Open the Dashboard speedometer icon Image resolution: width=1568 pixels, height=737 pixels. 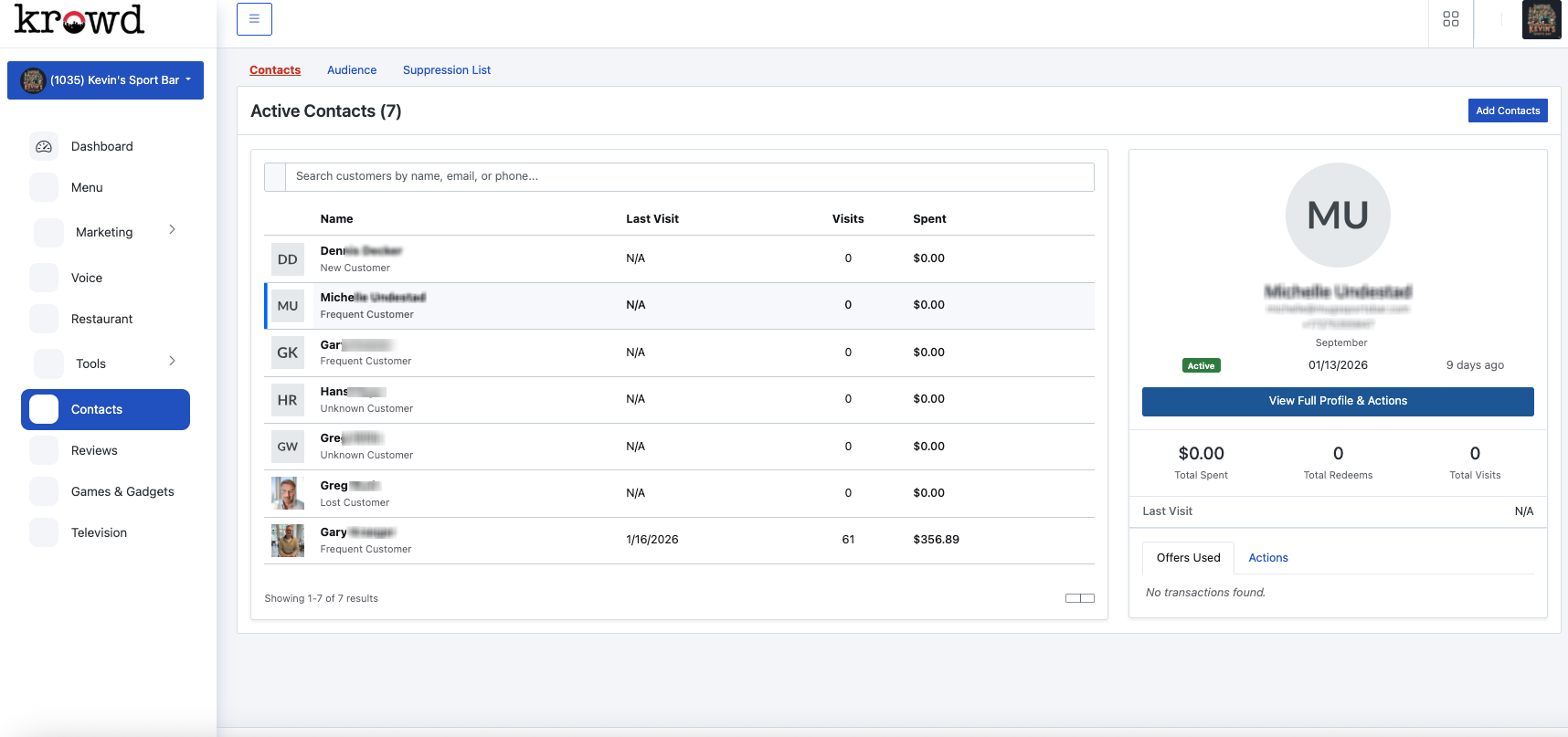point(44,146)
